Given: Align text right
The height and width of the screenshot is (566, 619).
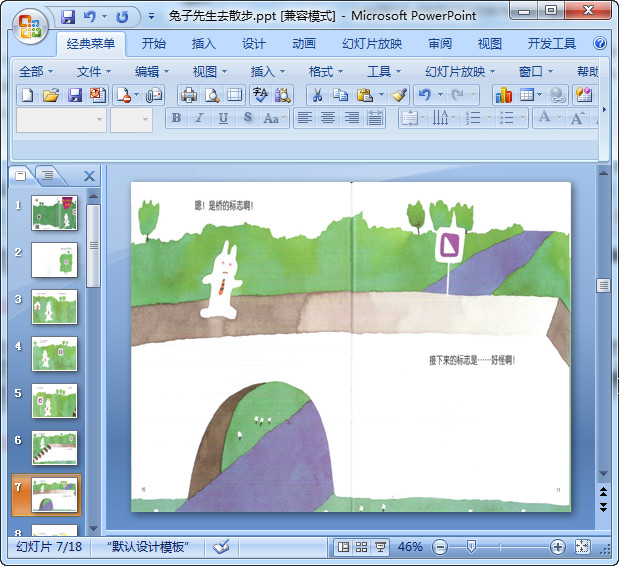Looking at the screenshot, I should pyautogui.click(x=352, y=118).
